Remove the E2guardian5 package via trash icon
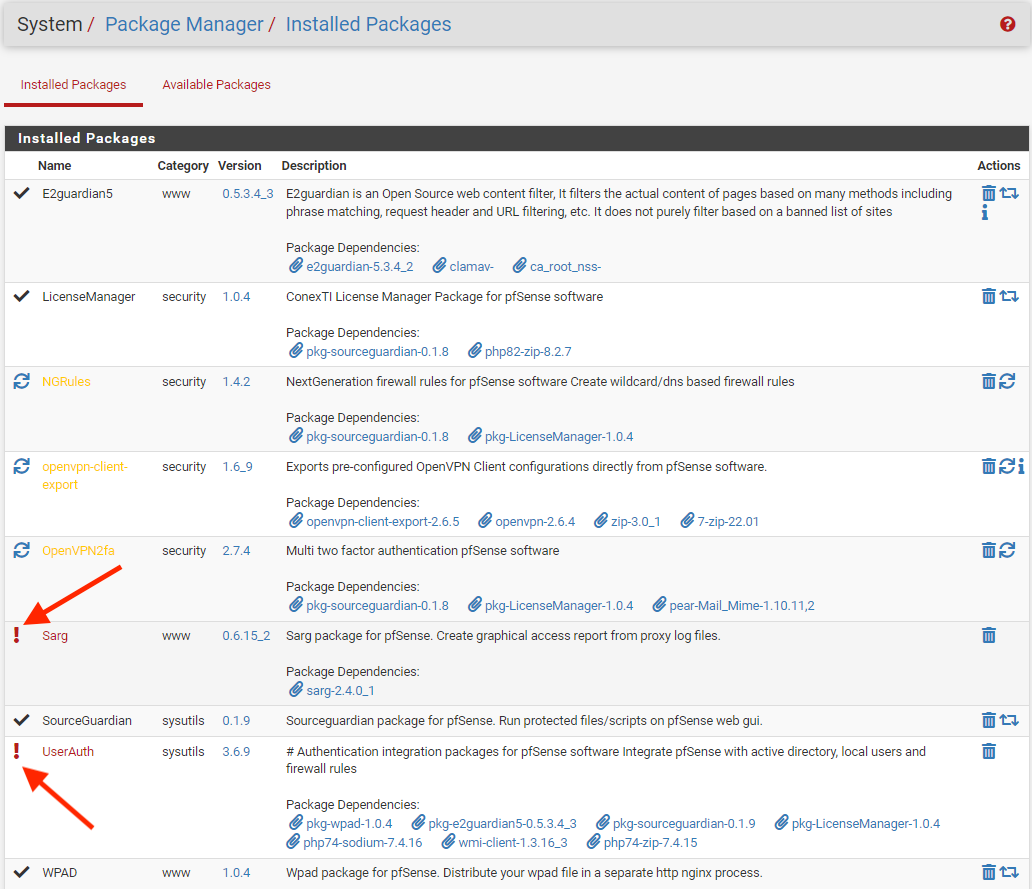1032x889 pixels. click(989, 193)
